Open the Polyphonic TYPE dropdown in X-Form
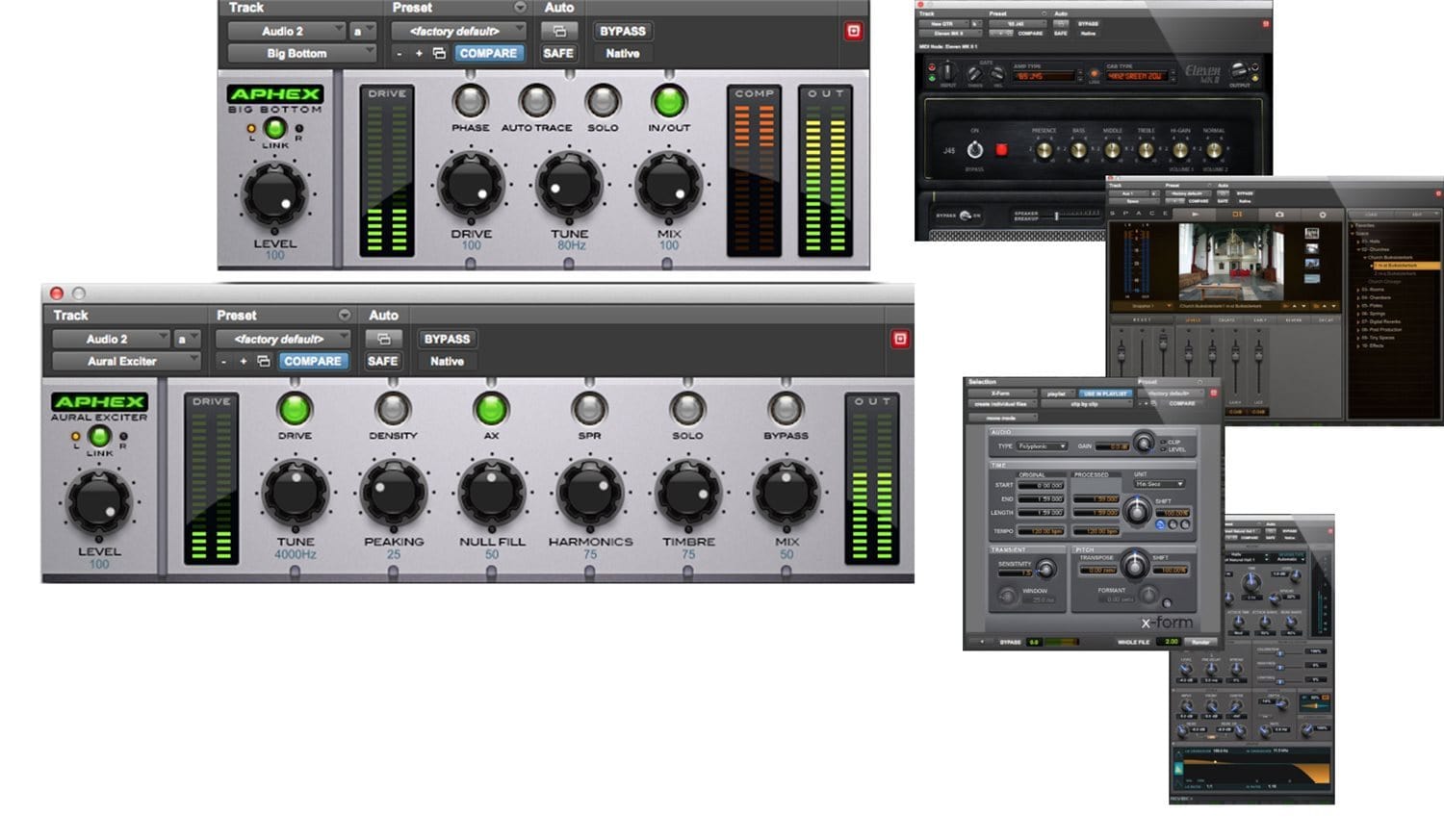The width and height of the screenshot is (1444, 840). coord(1041,445)
